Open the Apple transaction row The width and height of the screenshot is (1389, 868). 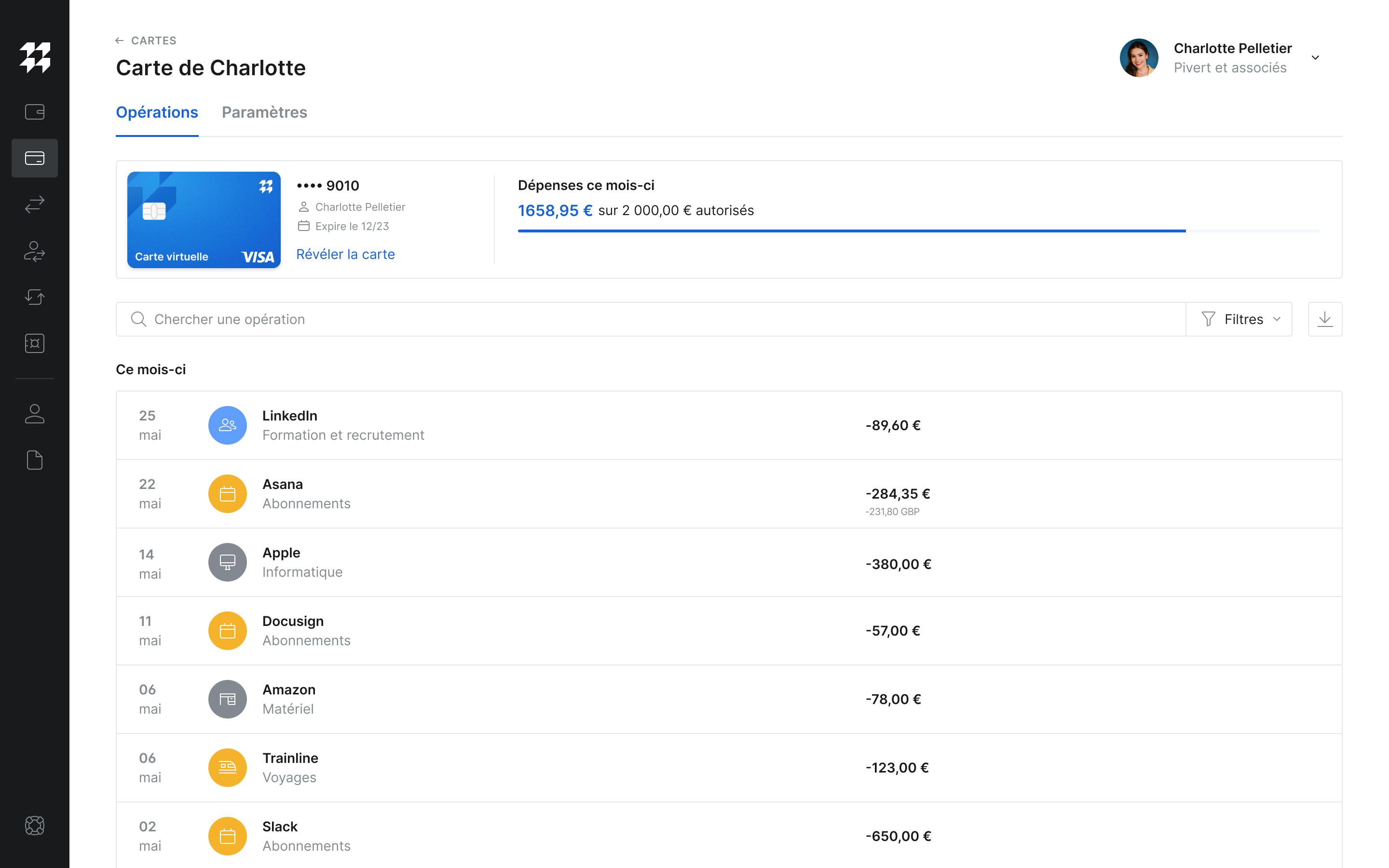(x=729, y=562)
